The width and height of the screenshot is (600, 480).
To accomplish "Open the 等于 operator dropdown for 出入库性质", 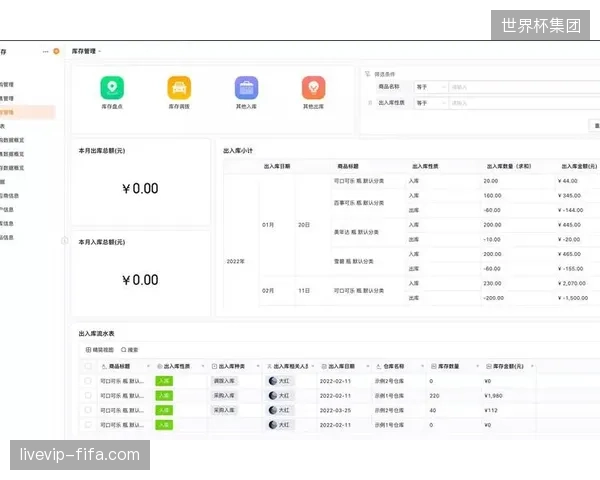I will (x=430, y=103).
